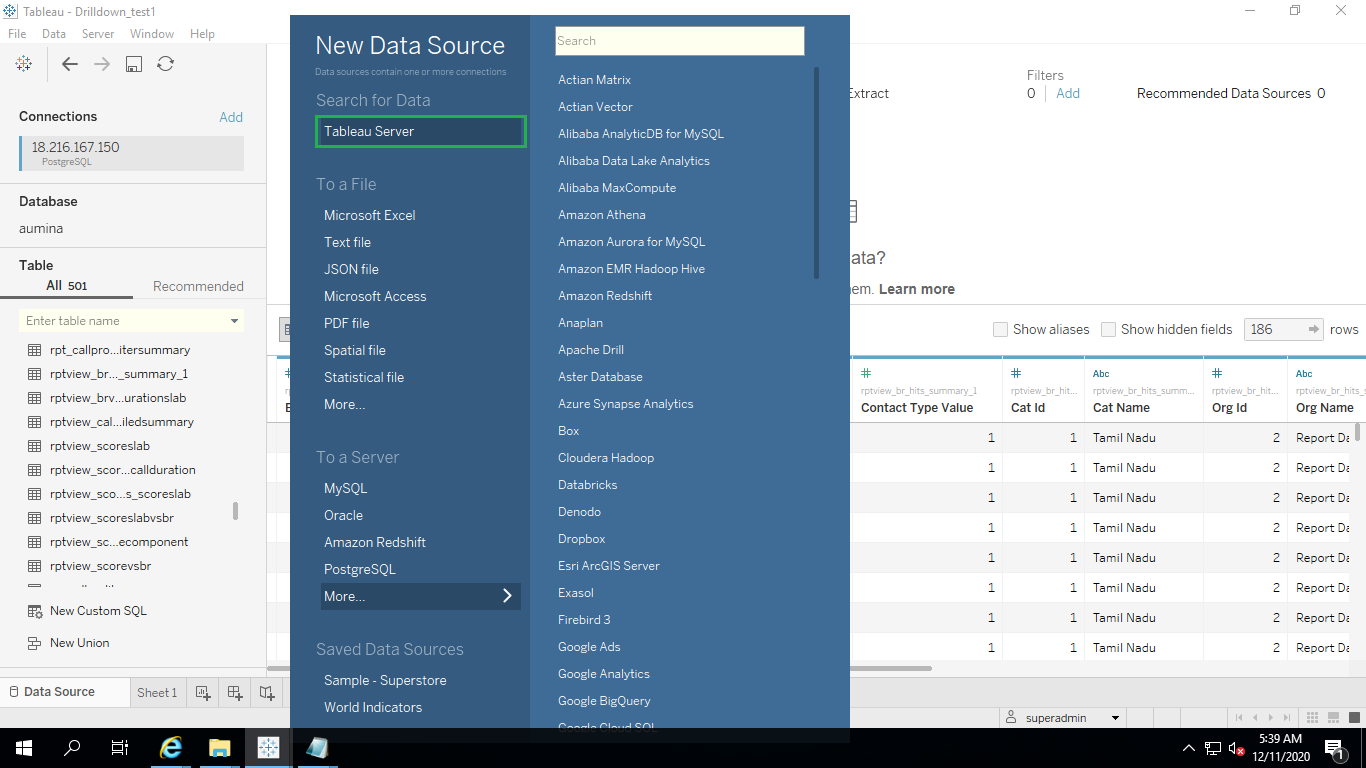Click the Tableau start page logo icon
The image size is (1366, 768).
click(x=24, y=64)
